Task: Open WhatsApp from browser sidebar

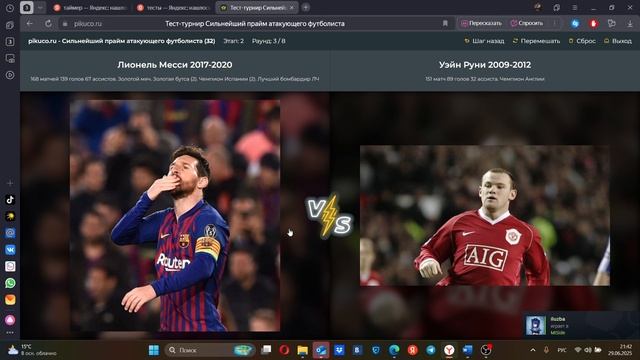Action: coord(10,283)
